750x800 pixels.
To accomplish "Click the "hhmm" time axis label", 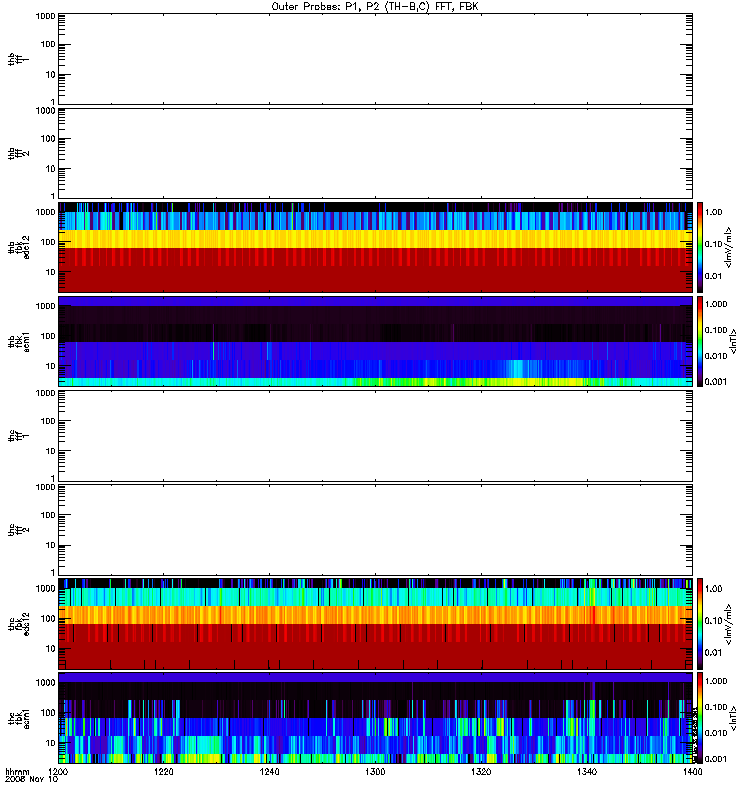I will click(17, 771).
